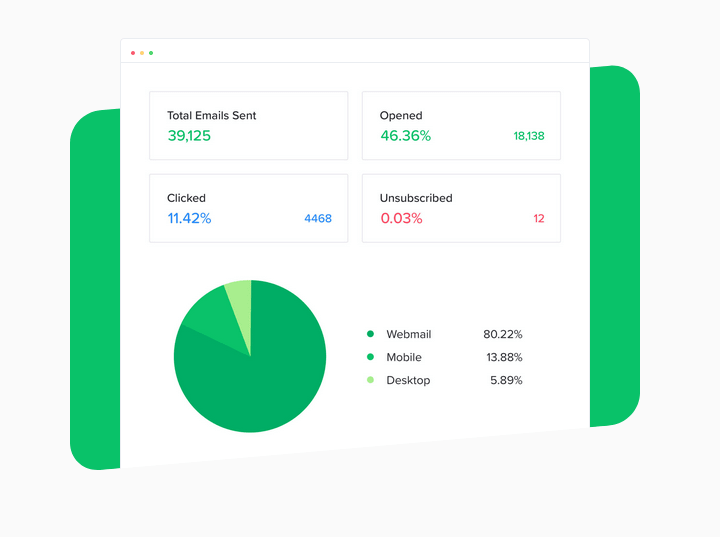Select the Webmail legend label

409,334
